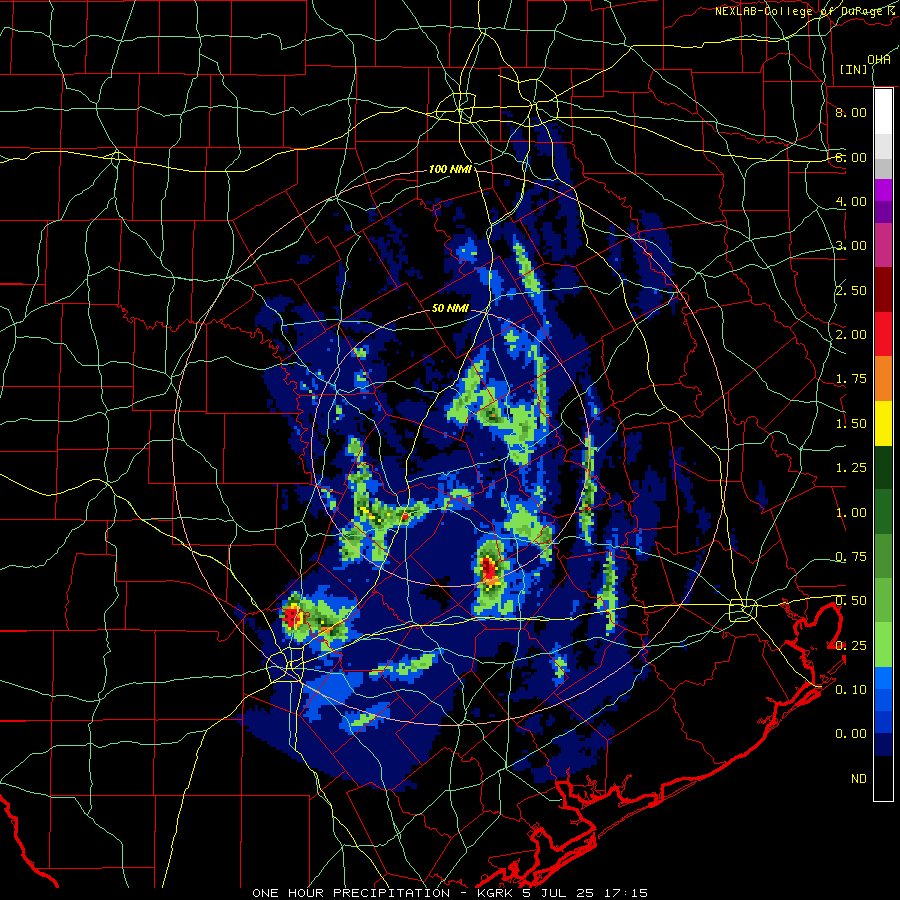Screen dimensions: 900x900
Task: Click the 1.25 legend value
Action: (850, 468)
